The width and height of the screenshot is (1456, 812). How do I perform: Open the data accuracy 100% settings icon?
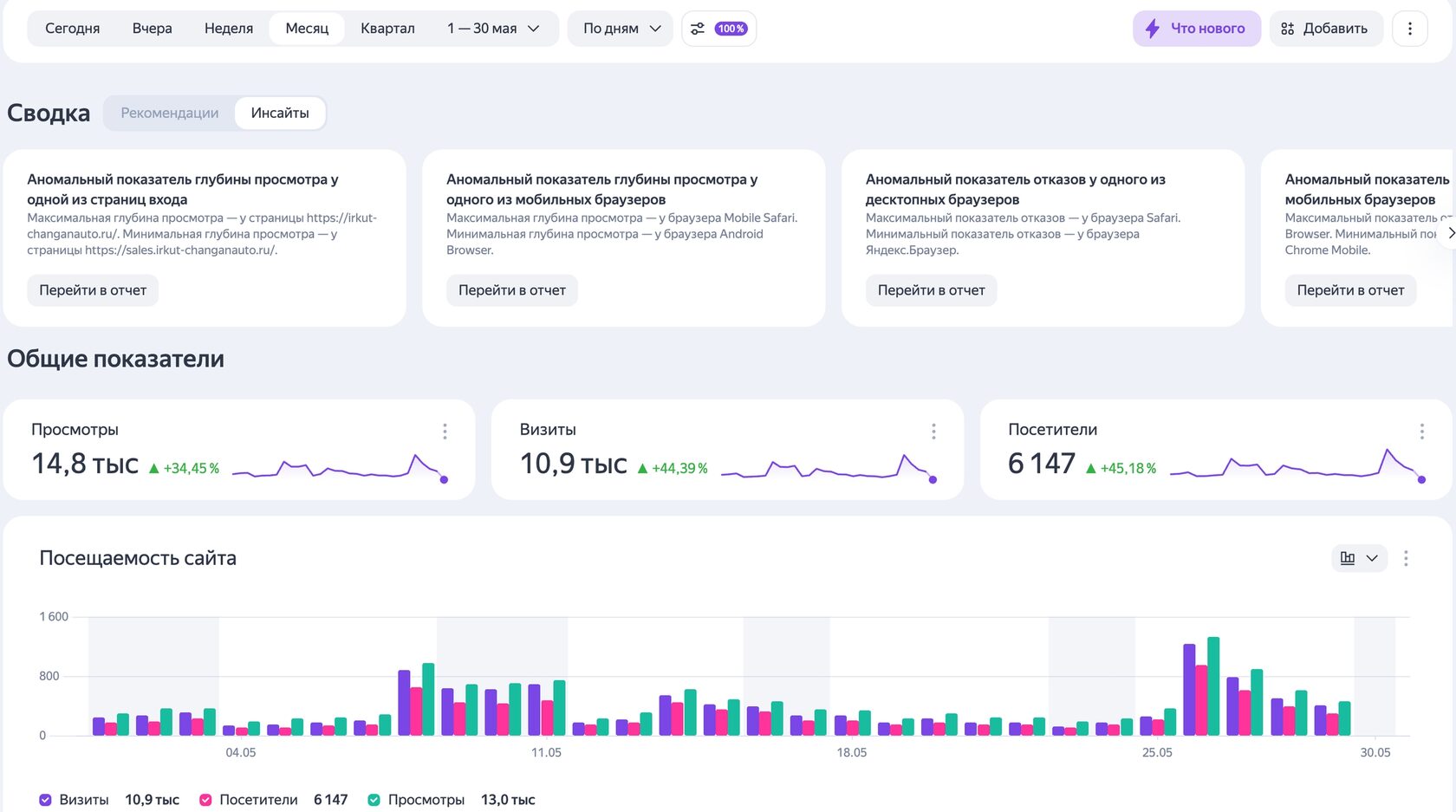pos(718,29)
